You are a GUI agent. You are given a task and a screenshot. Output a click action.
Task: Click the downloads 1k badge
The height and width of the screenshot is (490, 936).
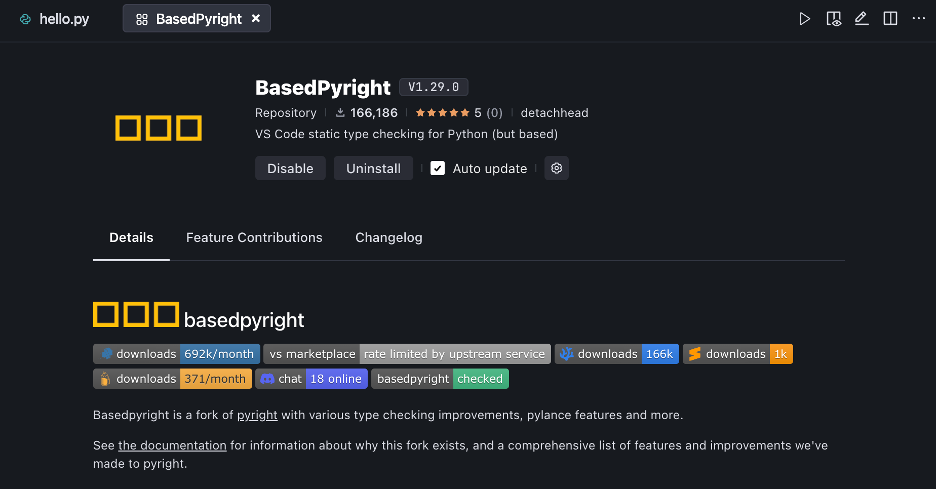pos(737,354)
